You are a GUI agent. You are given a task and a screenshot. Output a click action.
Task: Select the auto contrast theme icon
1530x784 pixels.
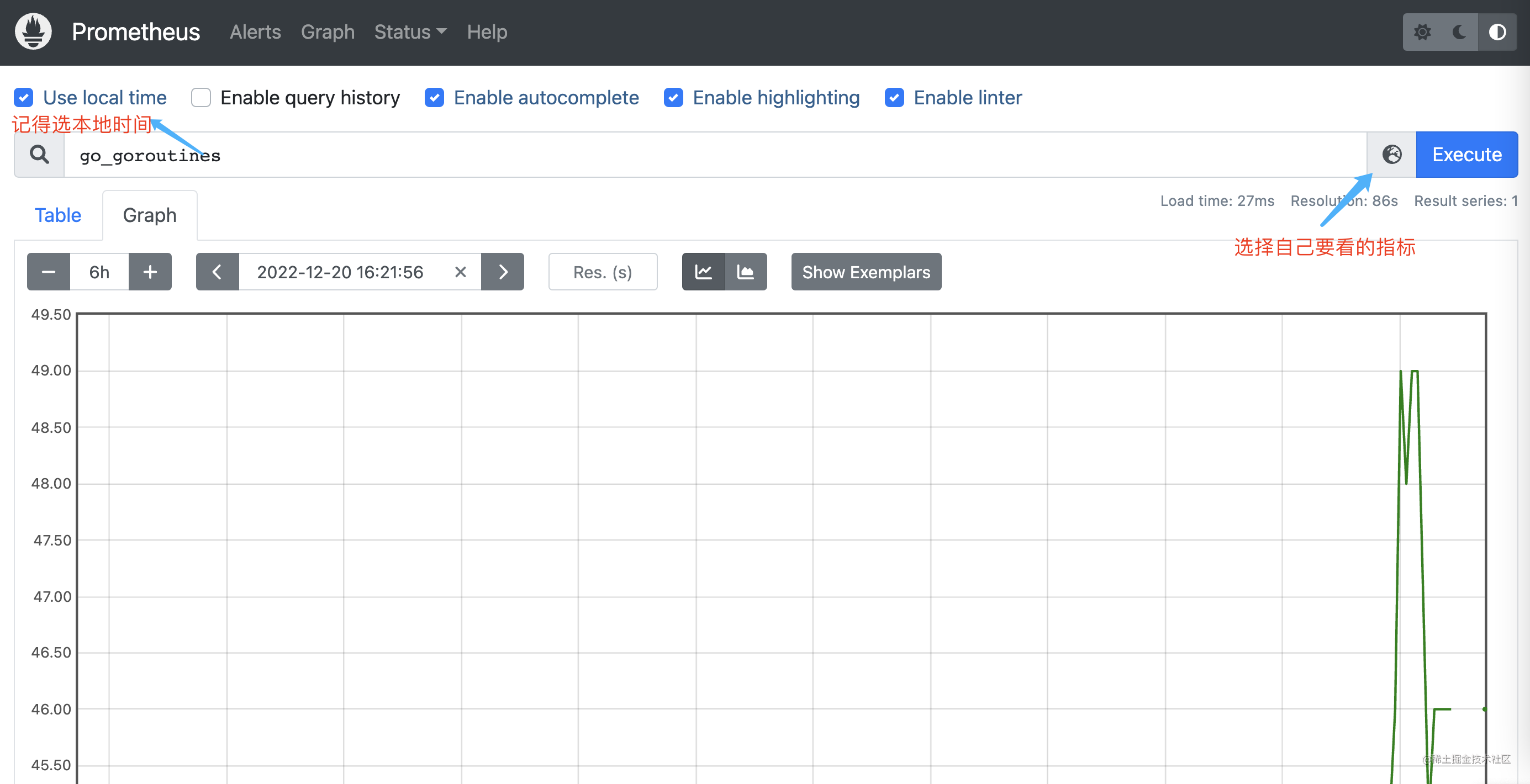point(1497,31)
